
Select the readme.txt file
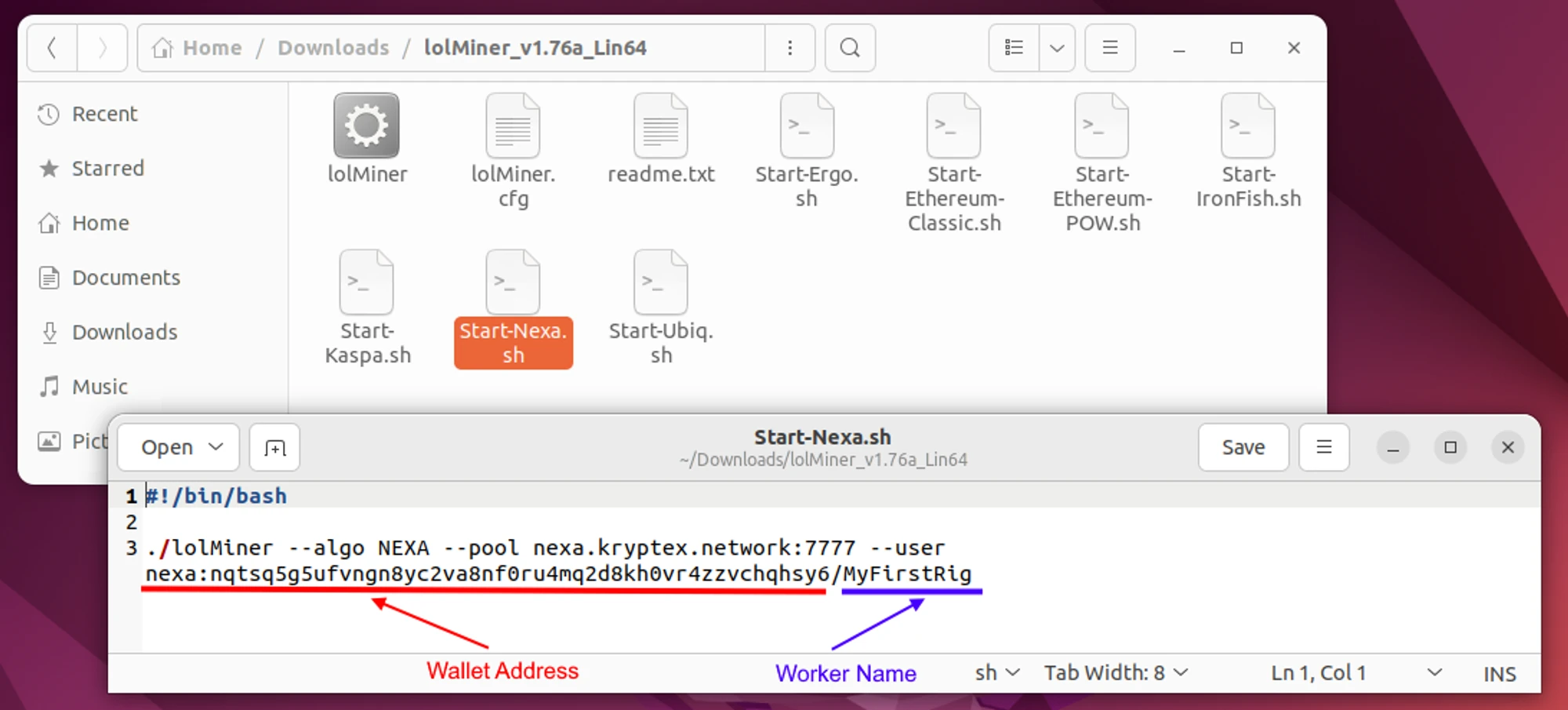click(x=660, y=126)
